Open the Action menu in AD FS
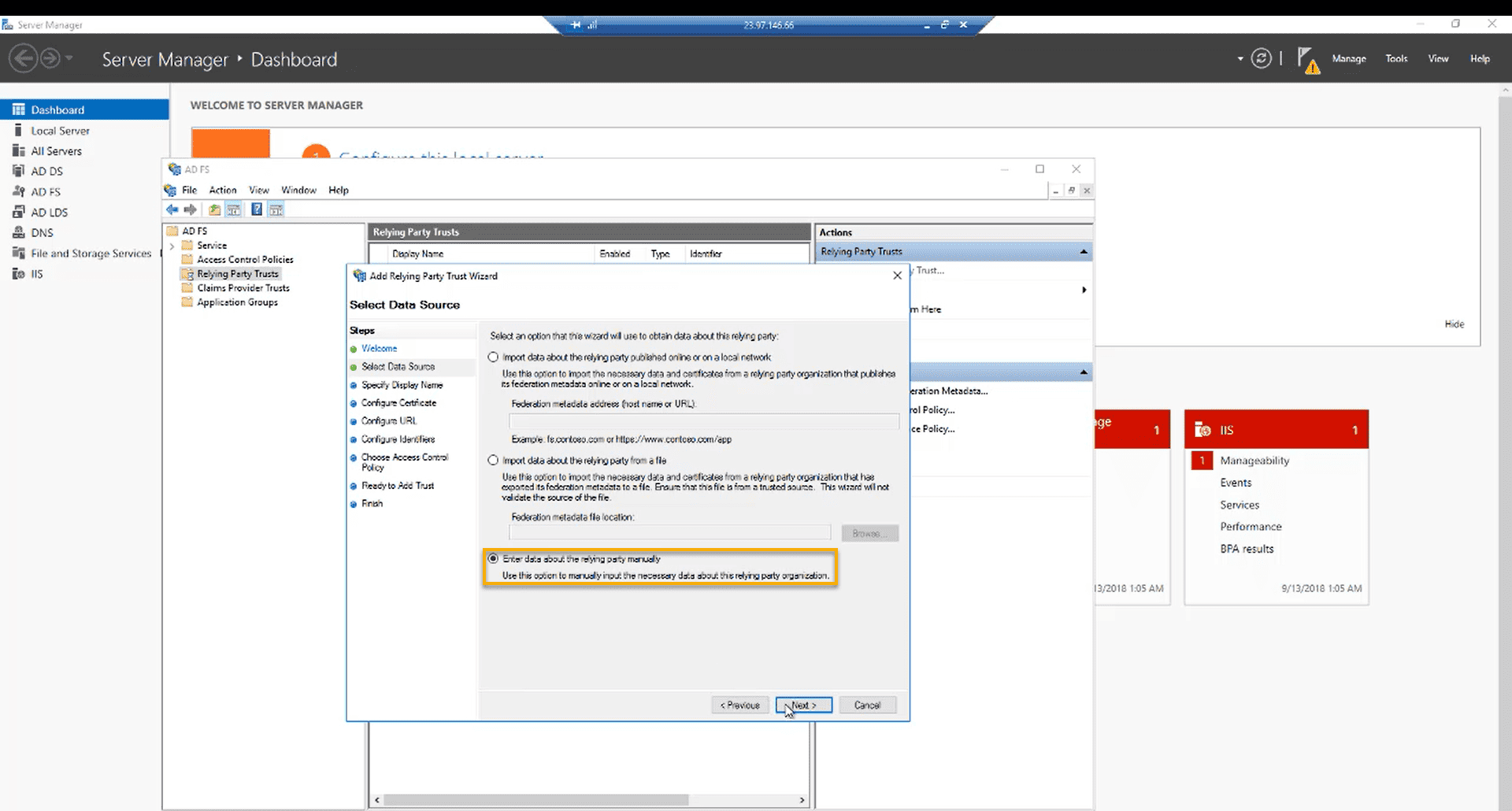Screen dimensions: 1512x811 [222, 190]
